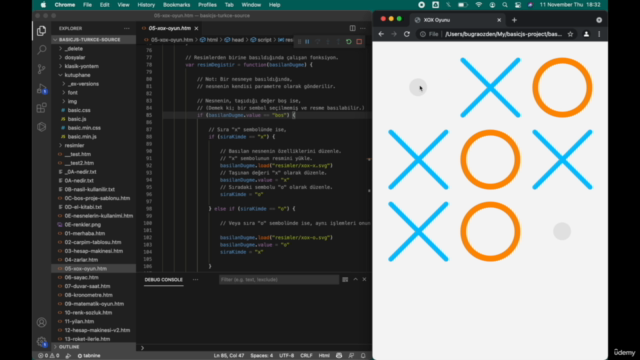Expand the _delete folder
Screen dimensions: 640x360
point(73,49)
